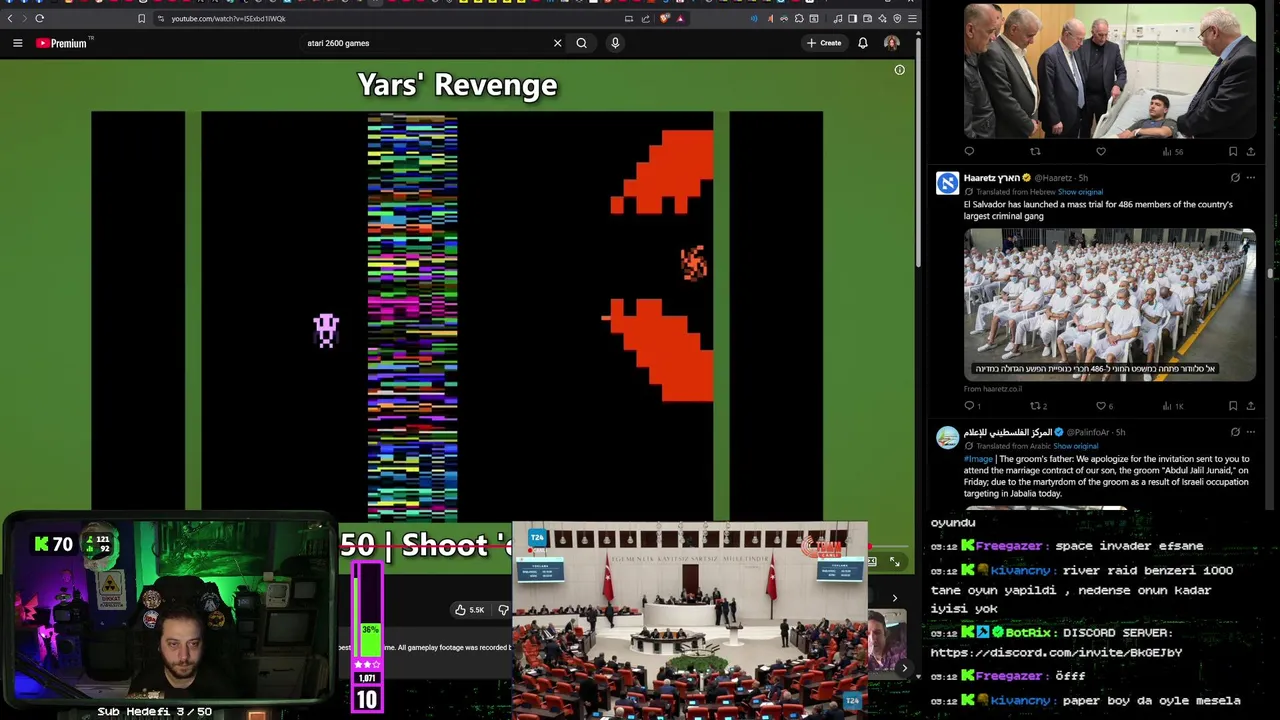1280x720 pixels.
Task: Click the Twitter feed vertical scrollbar handle
Action: [1271, 273]
